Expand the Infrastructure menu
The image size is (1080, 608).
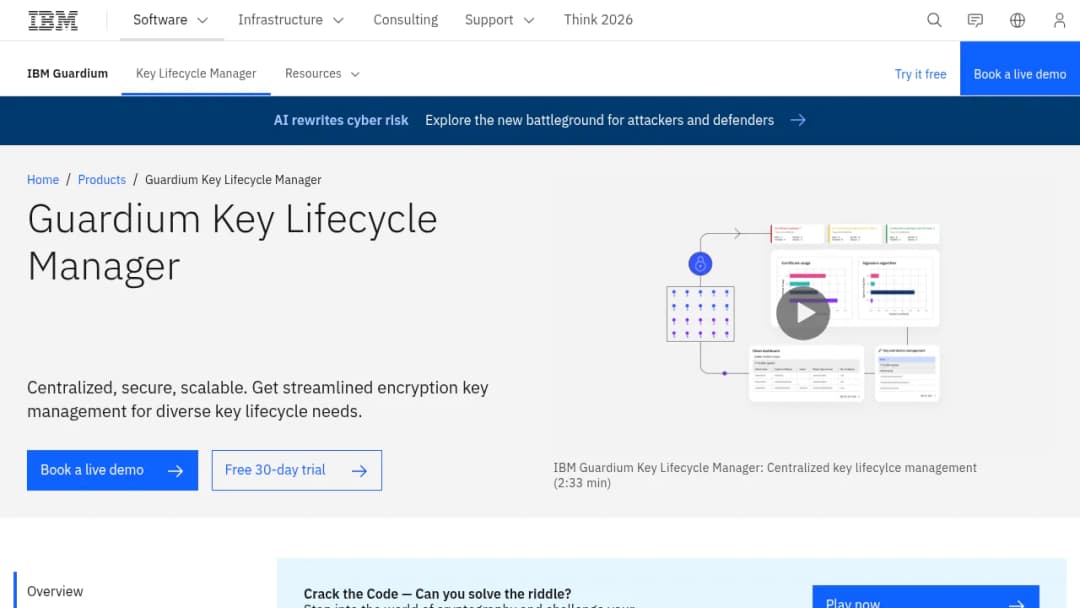291,20
